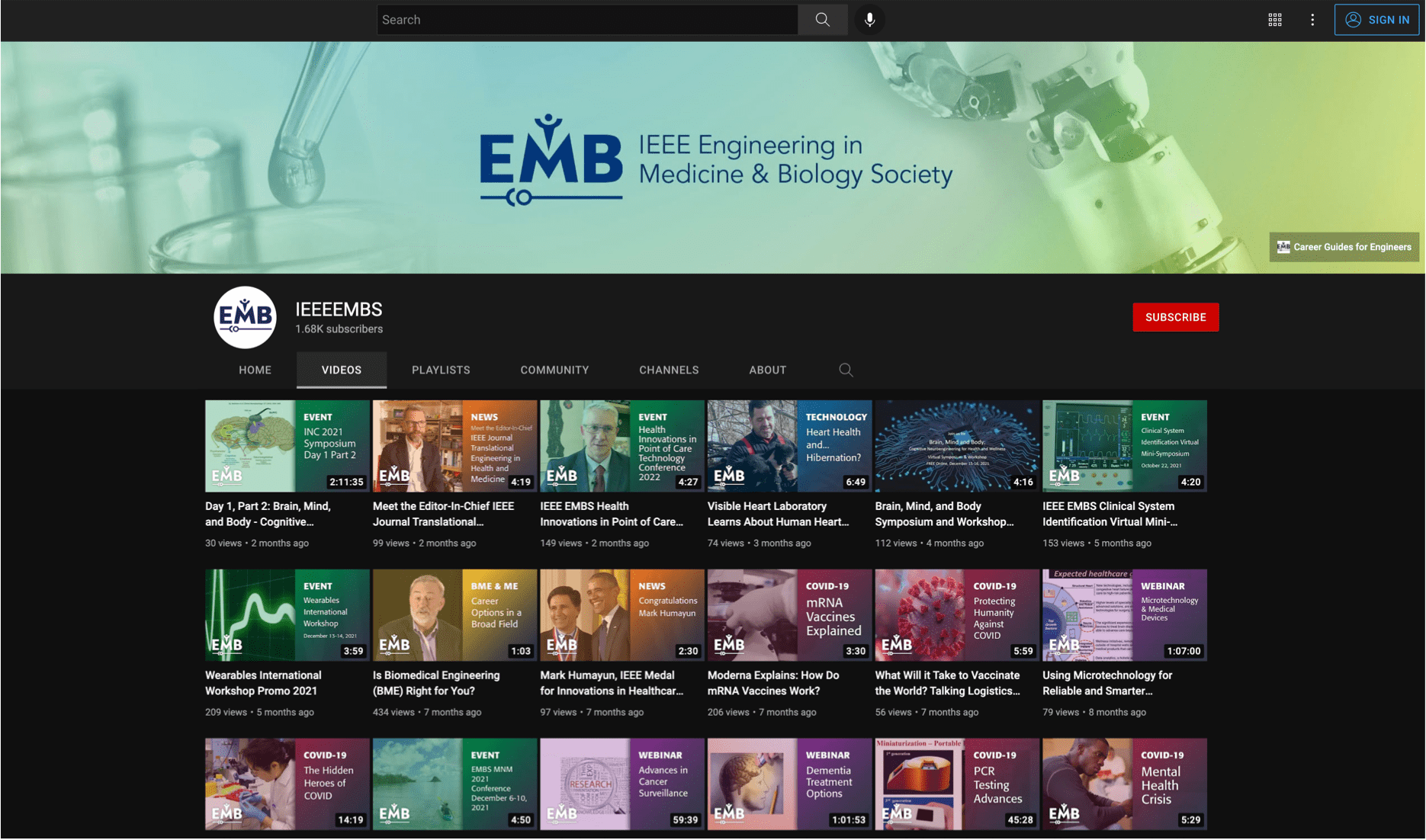
Task: Click the search magnifier button
Action: (x=822, y=20)
